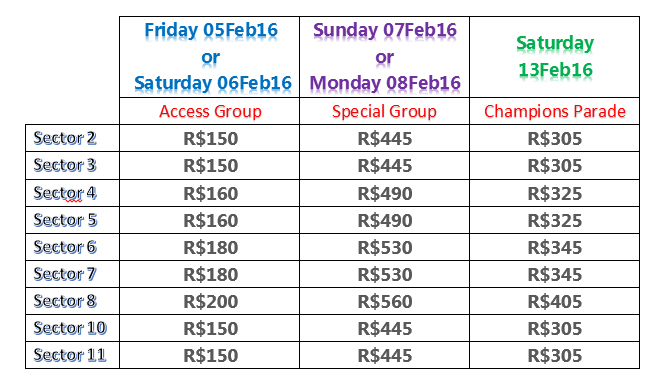Select the Champions Parade label cell
The height and width of the screenshot is (387, 663).
[555, 111]
